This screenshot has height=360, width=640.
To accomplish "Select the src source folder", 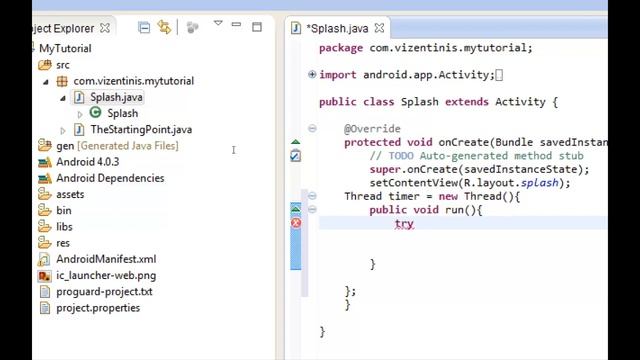I will (x=63, y=65).
